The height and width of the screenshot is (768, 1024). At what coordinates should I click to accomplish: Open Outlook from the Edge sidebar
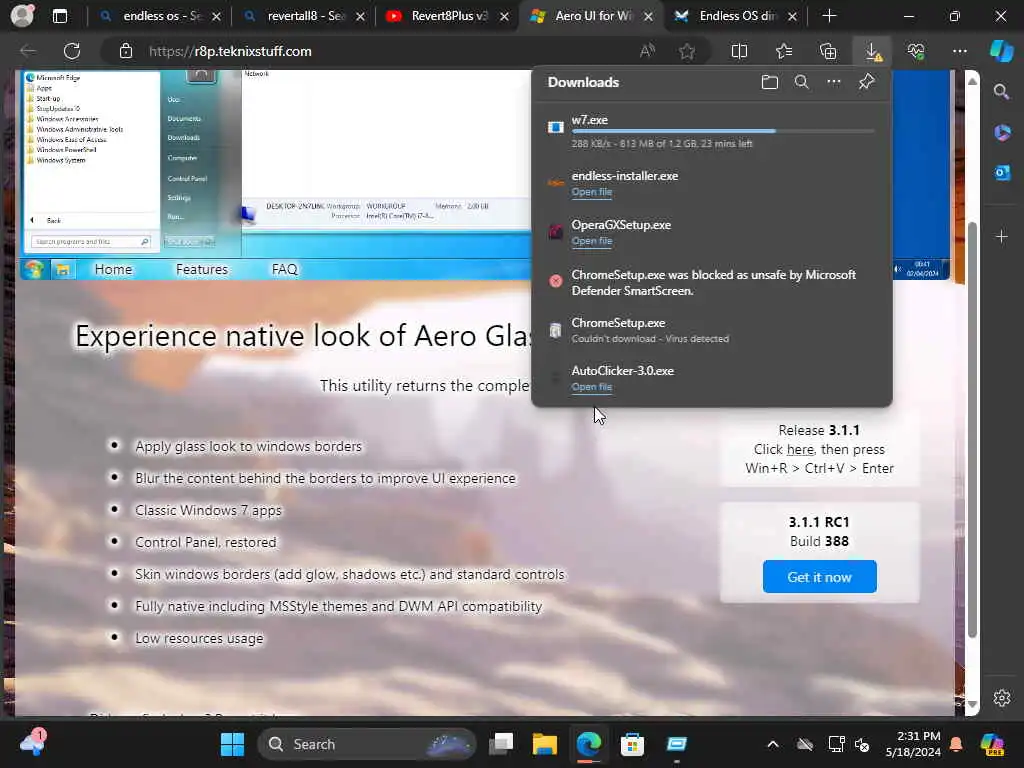coord(1002,173)
